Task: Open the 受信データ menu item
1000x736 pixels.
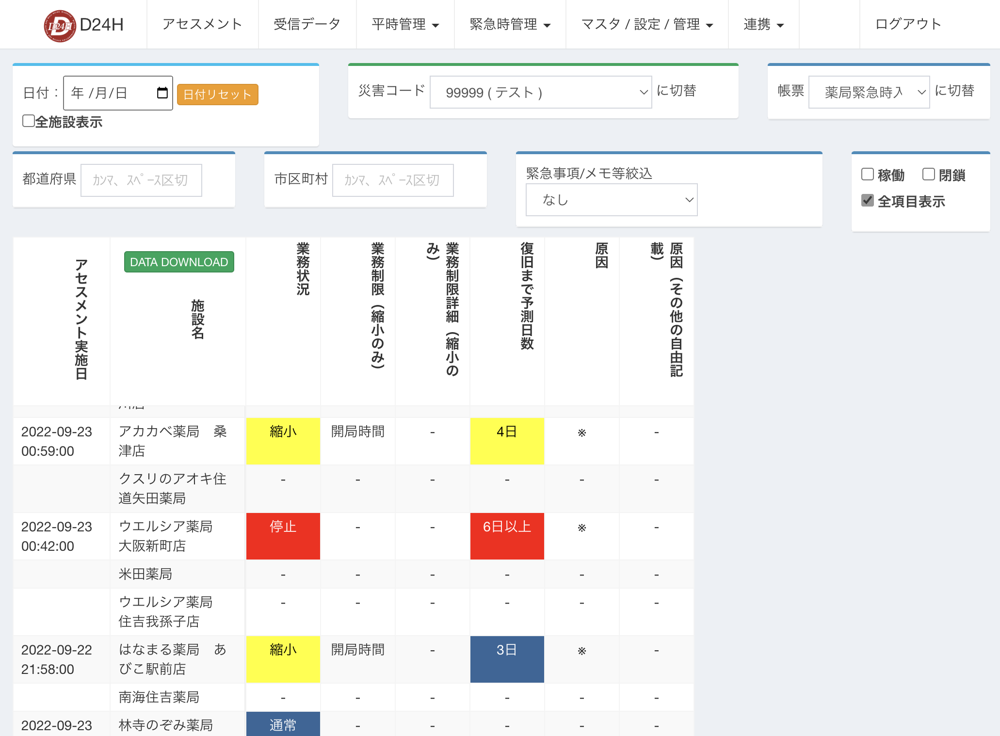Action: coord(307,24)
